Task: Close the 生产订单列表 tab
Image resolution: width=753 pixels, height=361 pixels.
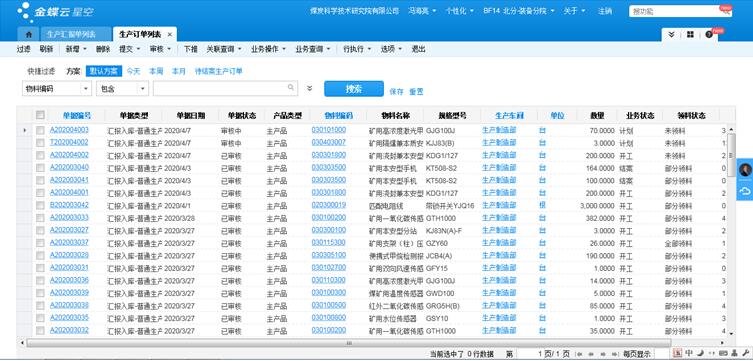Action: pyautogui.click(x=170, y=35)
